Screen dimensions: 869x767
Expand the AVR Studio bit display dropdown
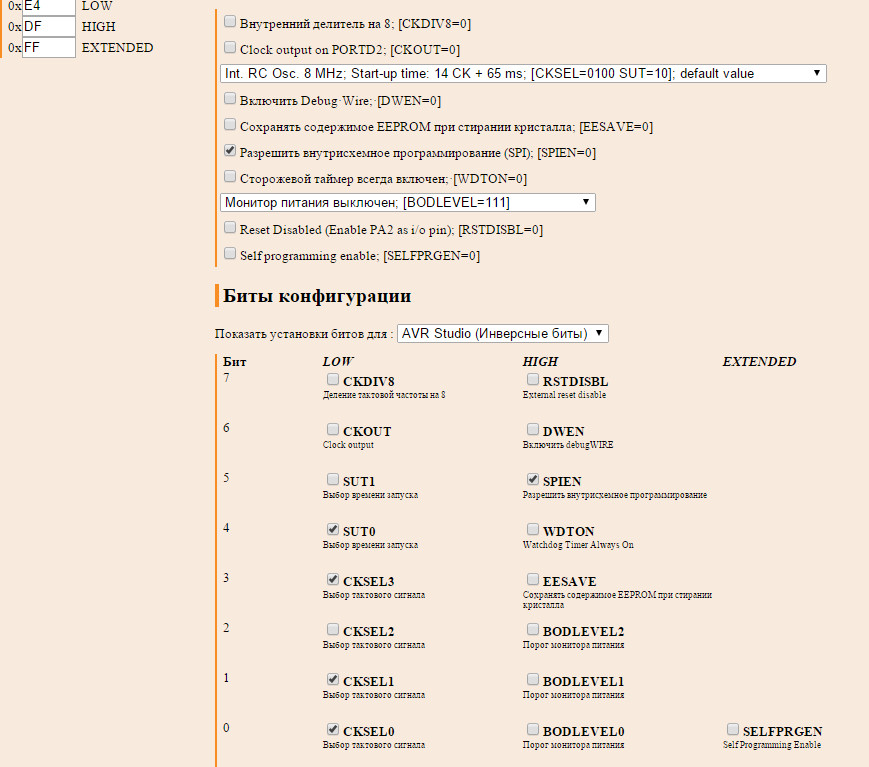click(502, 333)
